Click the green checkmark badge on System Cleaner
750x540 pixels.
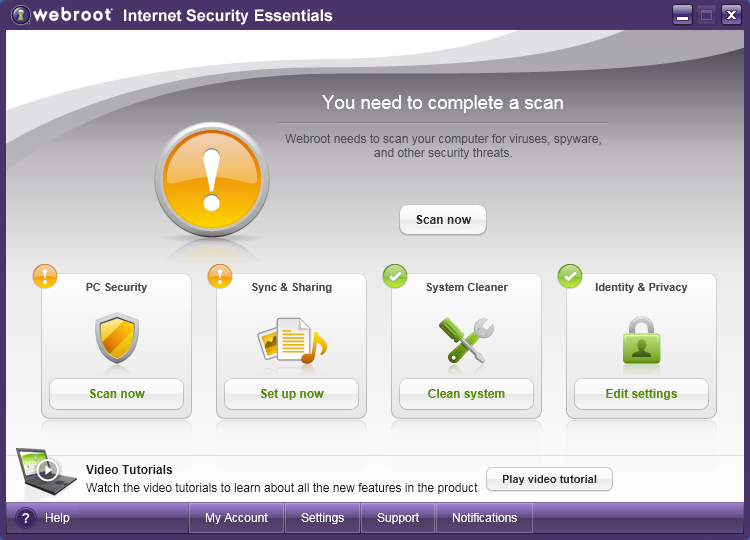pyautogui.click(x=394, y=275)
